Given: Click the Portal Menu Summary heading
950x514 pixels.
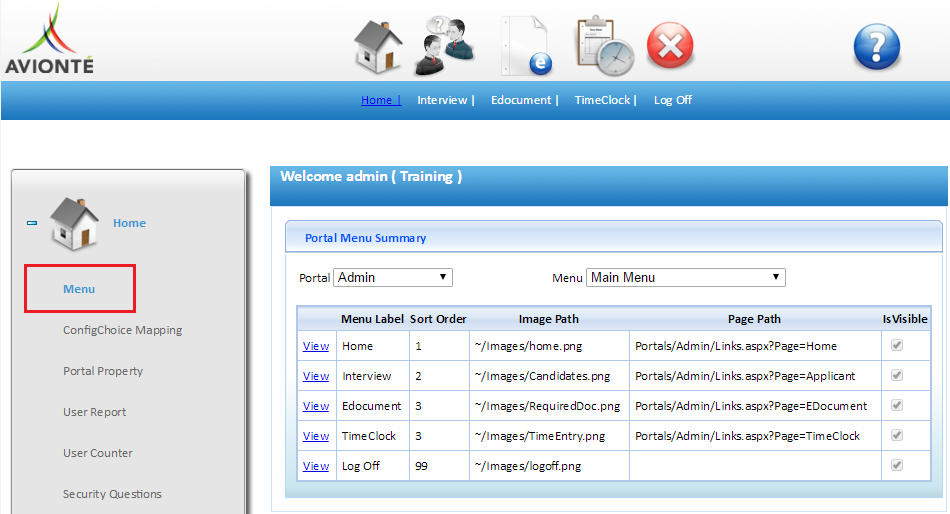Looking at the screenshot, I should point(365,238).
